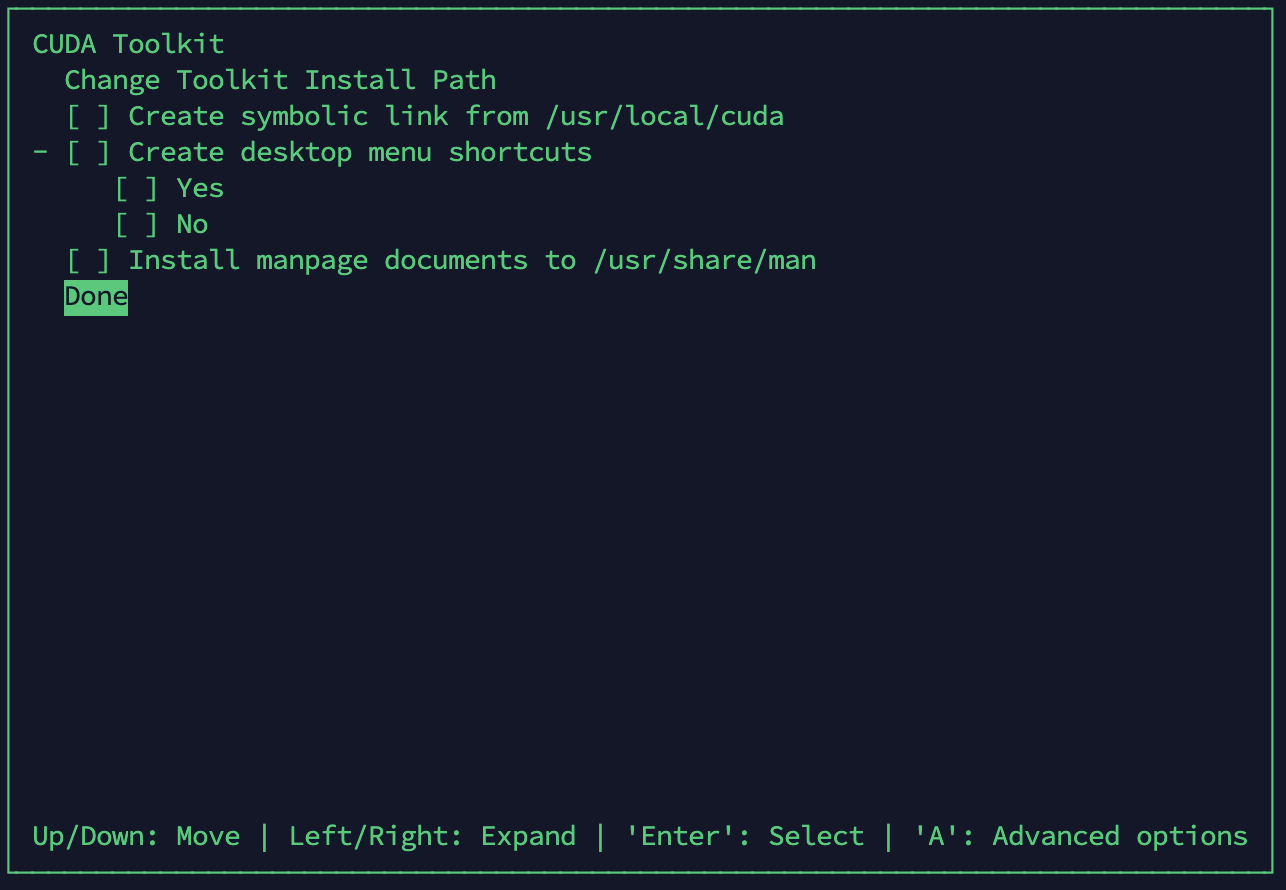Click the Left/Right: Expand hint
This screenshot has height=890, width=1286.
433,836
